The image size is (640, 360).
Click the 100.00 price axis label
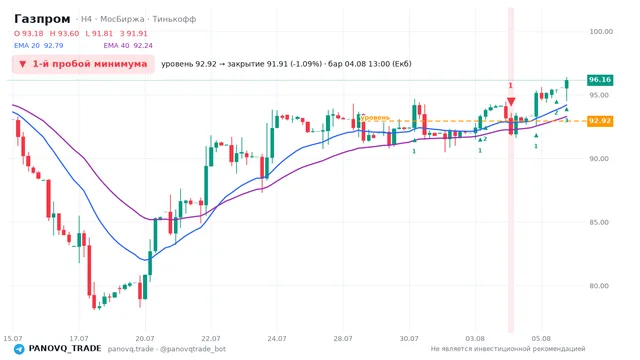coord(601,31)
